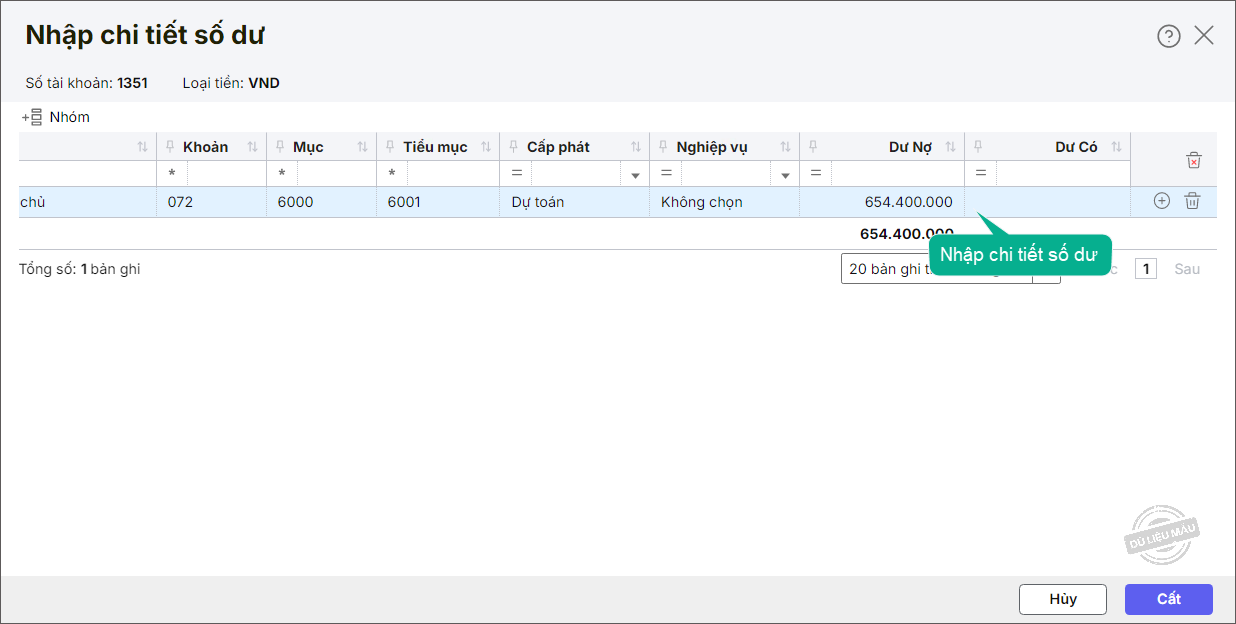
Task: Sort by the Cấp phát column arrows
Action: [x=636, y=147]
